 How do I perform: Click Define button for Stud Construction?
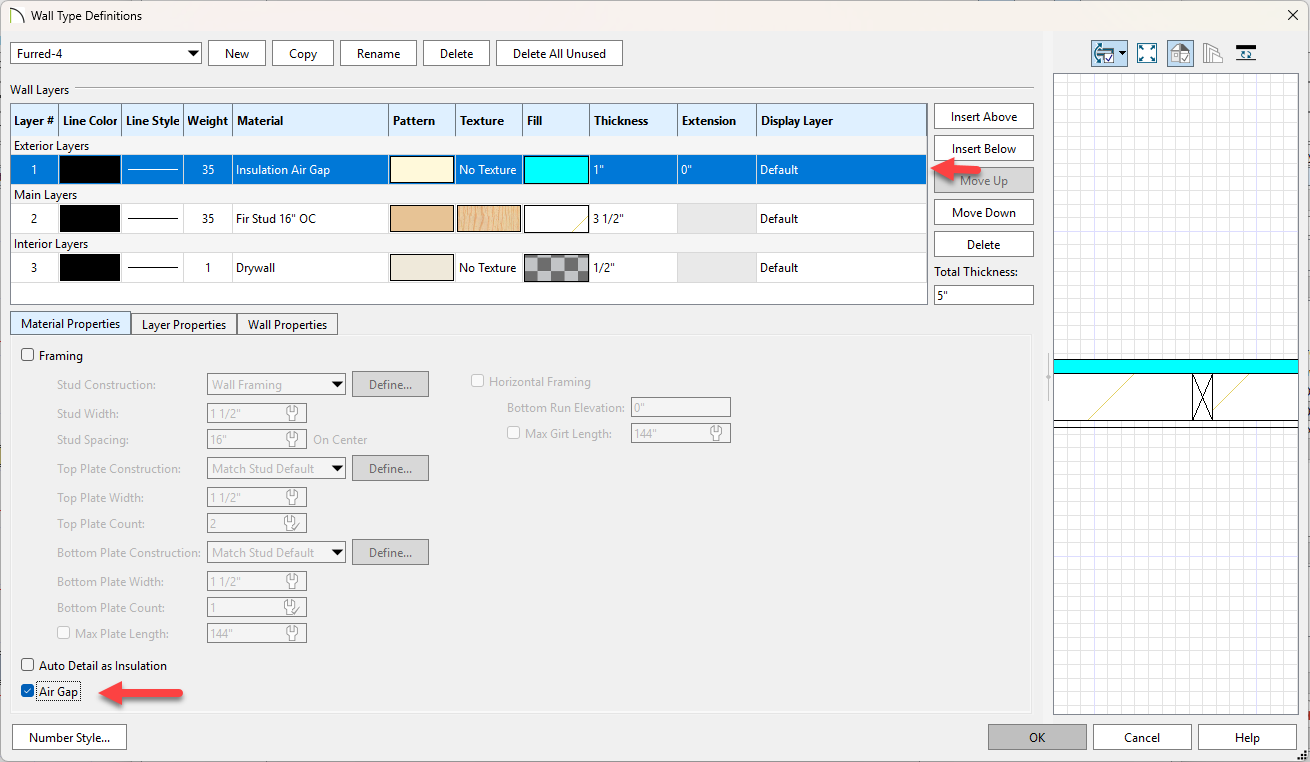[390, 384]
